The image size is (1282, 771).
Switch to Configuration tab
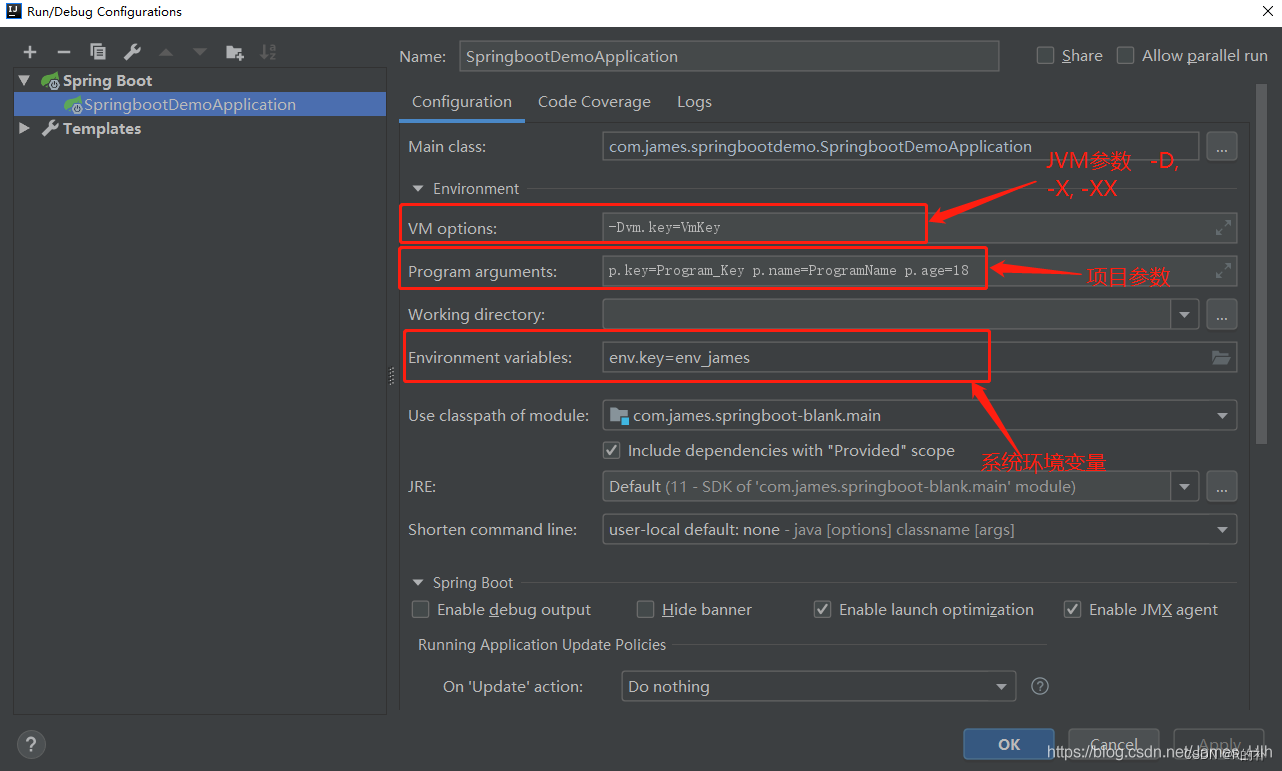462,102
